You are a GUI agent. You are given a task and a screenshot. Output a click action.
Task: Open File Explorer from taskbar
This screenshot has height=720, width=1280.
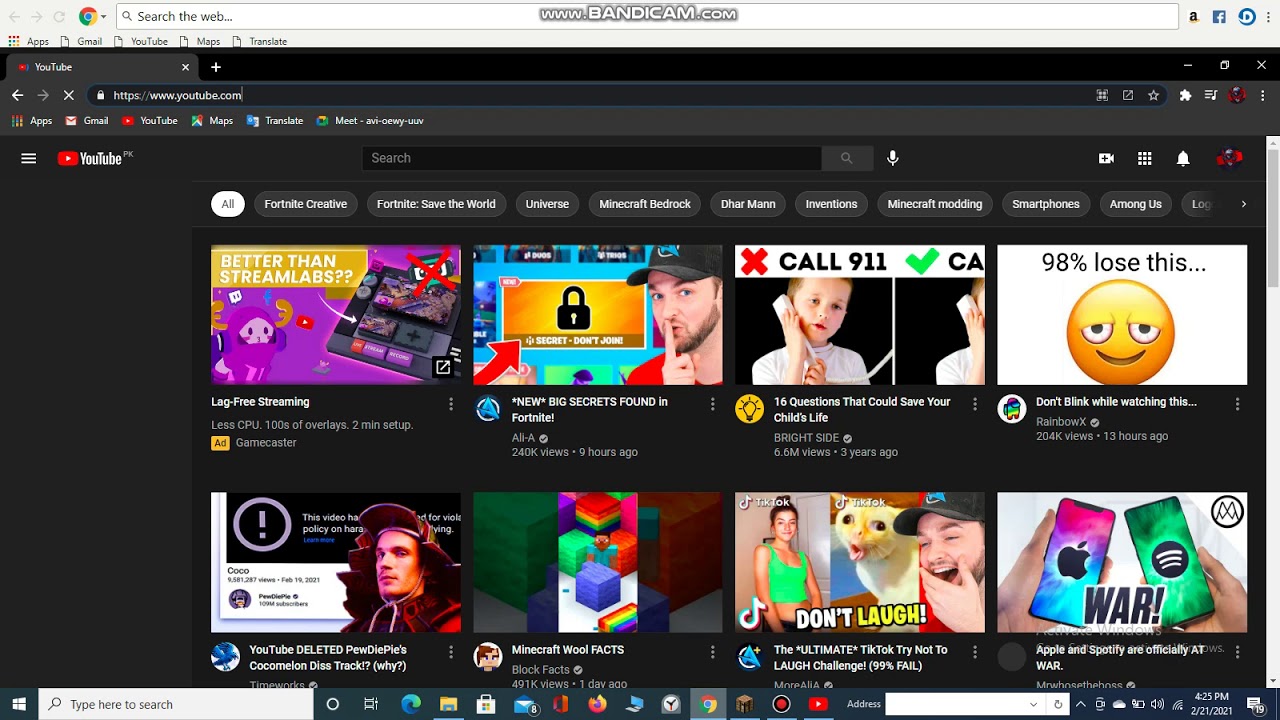[449, 704]
